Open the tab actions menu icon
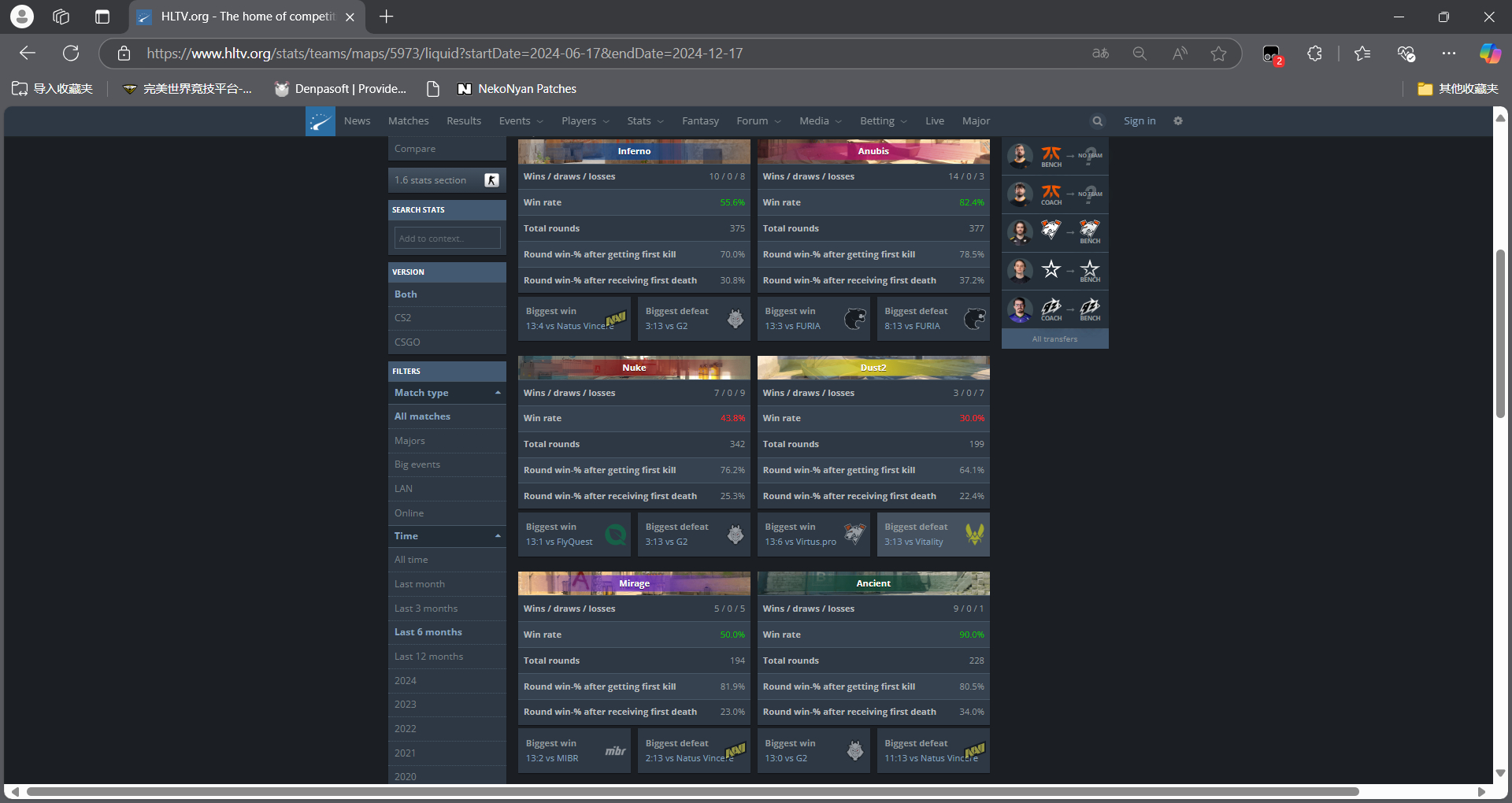 [102, 17]
